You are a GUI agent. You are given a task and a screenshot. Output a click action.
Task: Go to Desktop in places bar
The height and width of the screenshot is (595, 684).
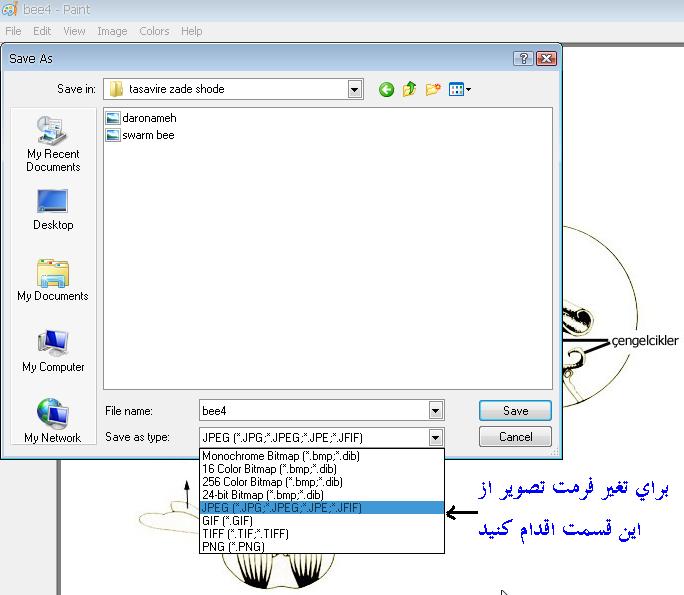click(x=53, y=208)
